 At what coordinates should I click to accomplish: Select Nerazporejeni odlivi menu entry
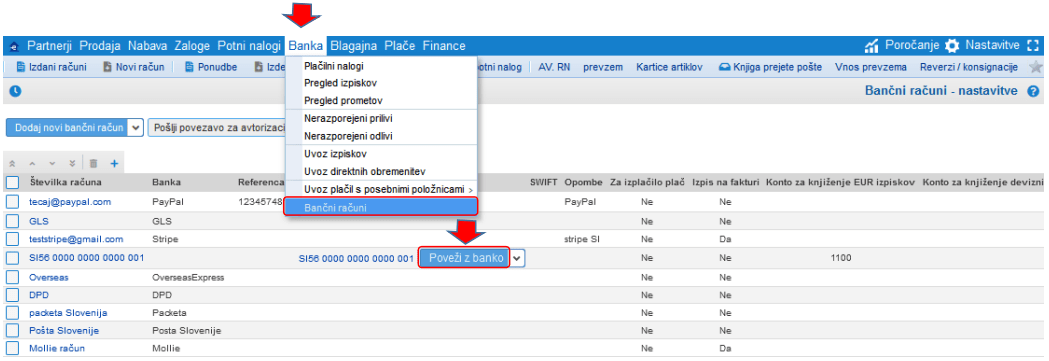348,136
